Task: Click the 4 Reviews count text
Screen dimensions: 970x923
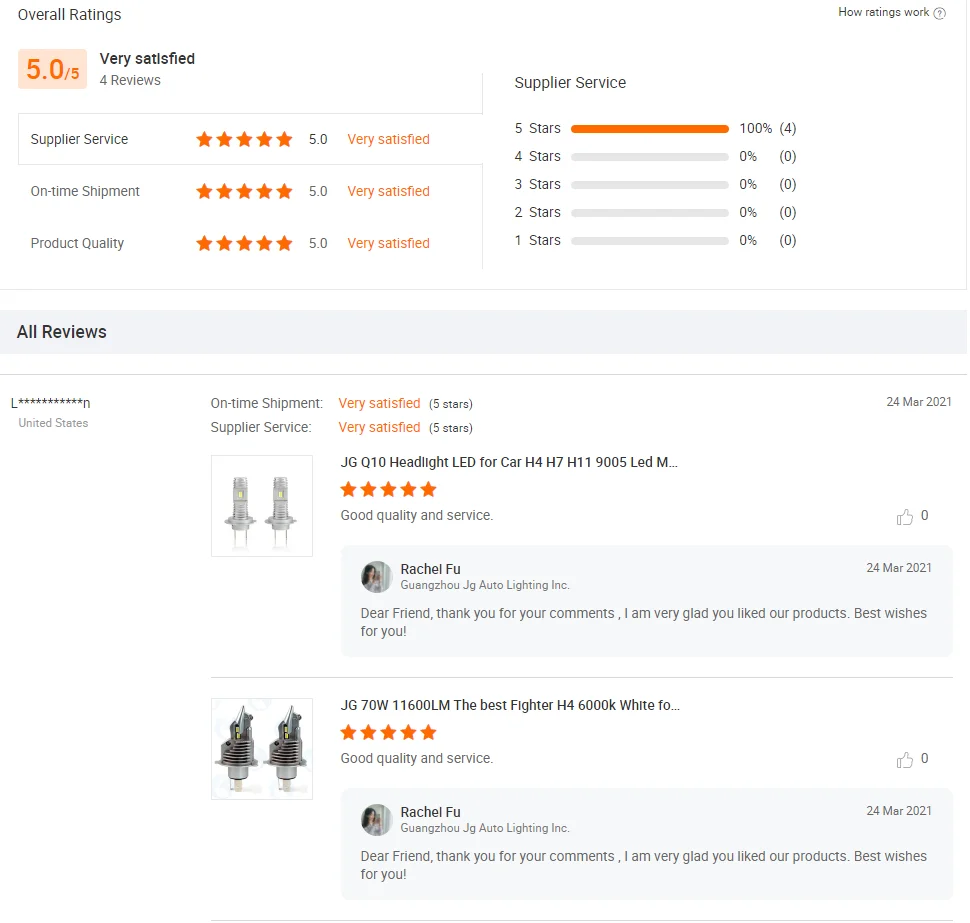Action: tap(130, 80)
